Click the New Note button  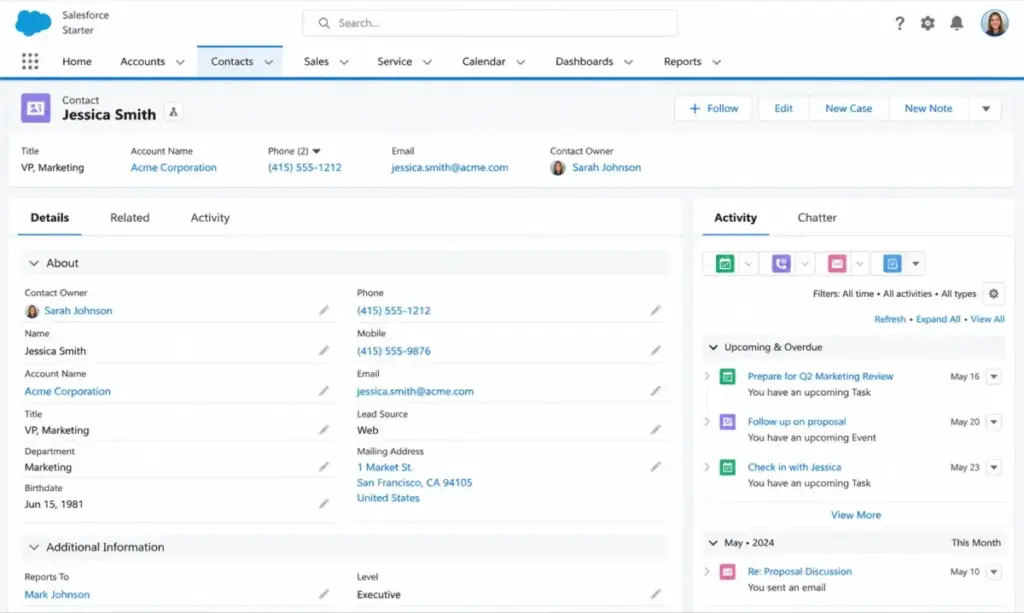928,108
